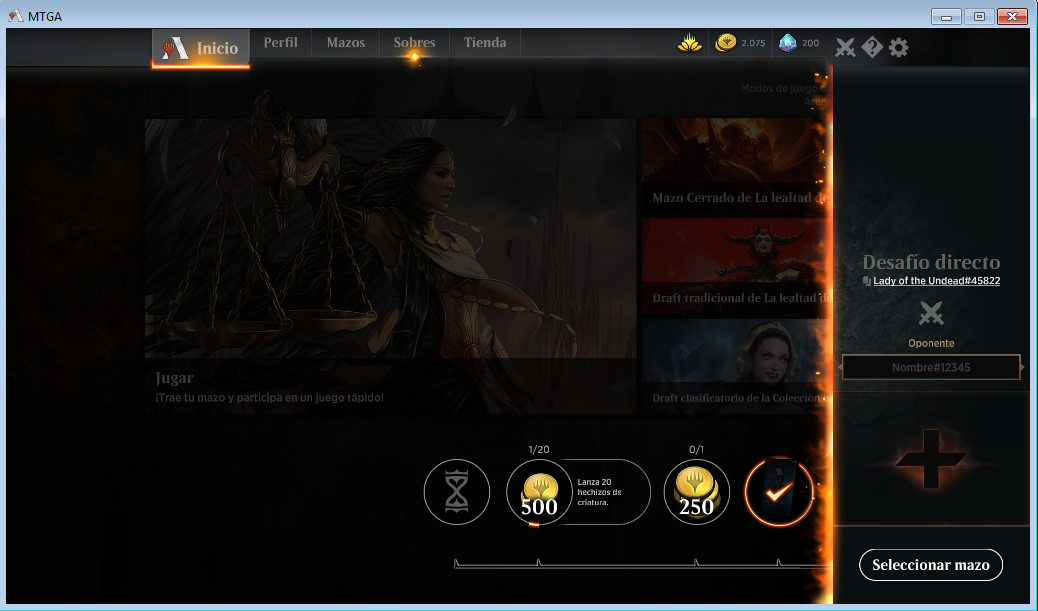Viewport: 1038px width, 611px height.
Task: Click the MTGA icon in title bar
Action: [x=15, y=16]
